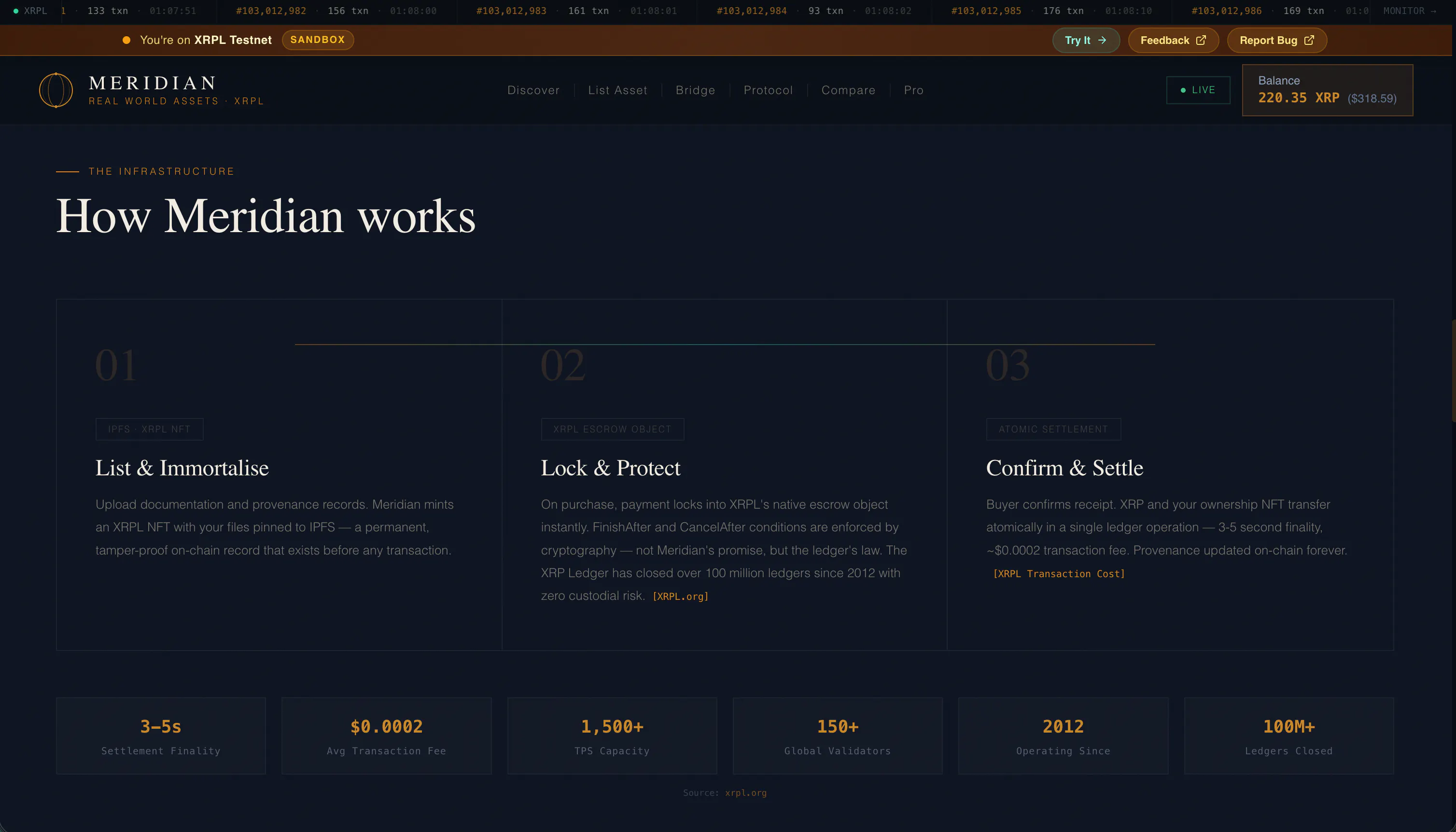This screenshot has height=832, width=1456.
Task: Click the 'XRPL ESCROW OBJECT' tag
Action: [x=613, y=429]
